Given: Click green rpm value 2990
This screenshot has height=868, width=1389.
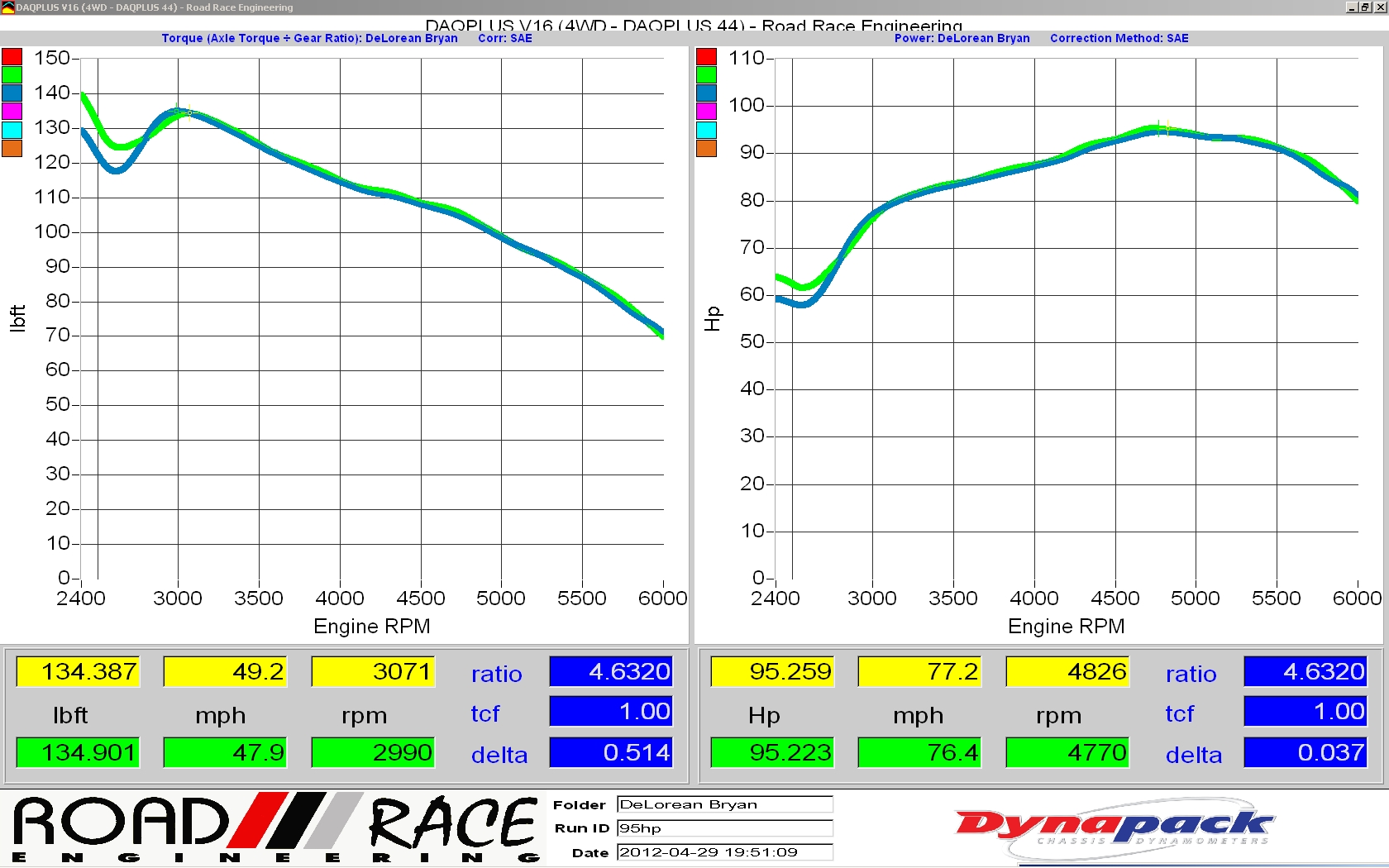Looking at the screenshot, I should 373,752.
